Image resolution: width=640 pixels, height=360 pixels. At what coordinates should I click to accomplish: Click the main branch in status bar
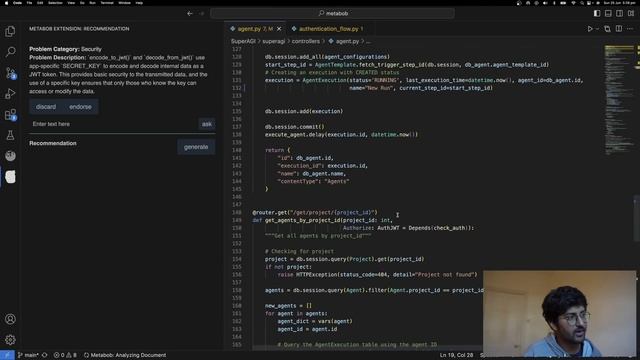[28, 355]
